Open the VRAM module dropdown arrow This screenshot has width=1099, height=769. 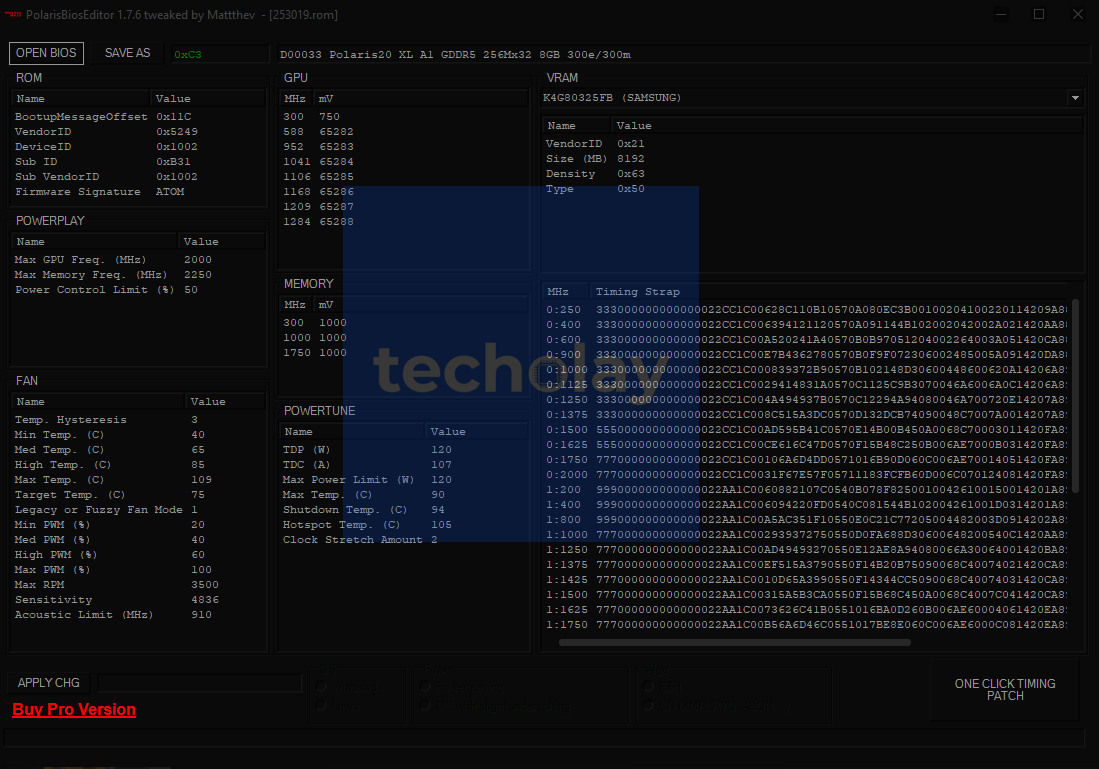(1075, 98)
